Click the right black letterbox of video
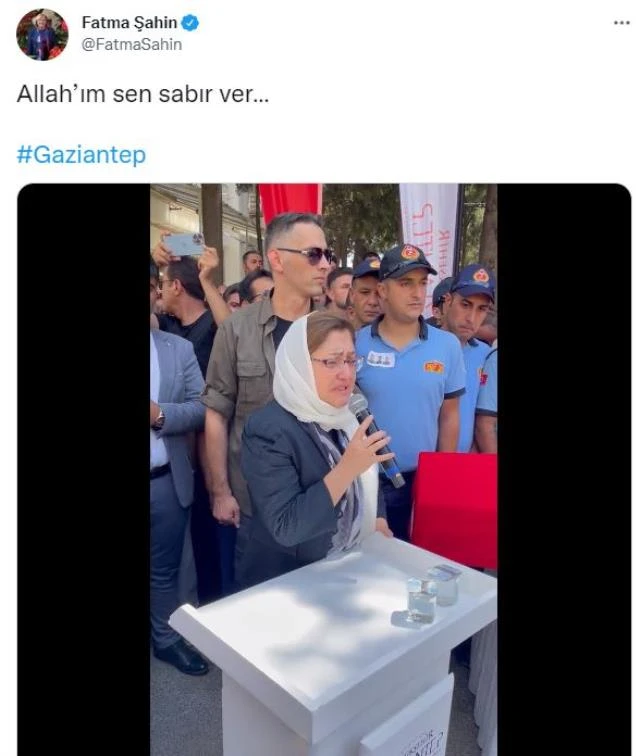This screenshot has width=640, height=756. pyautogui.click(x=564, y=470)
